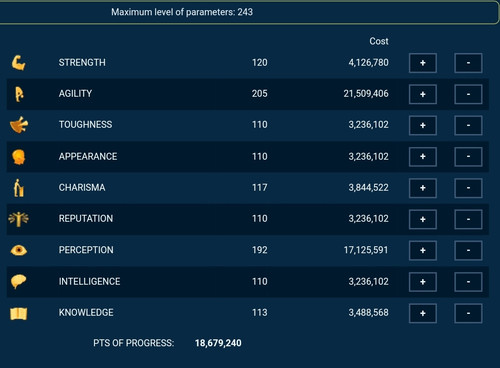Click the Appearance head icon
Image resolution: width=500 pixels, height=368 pixels.
[19, 157]
